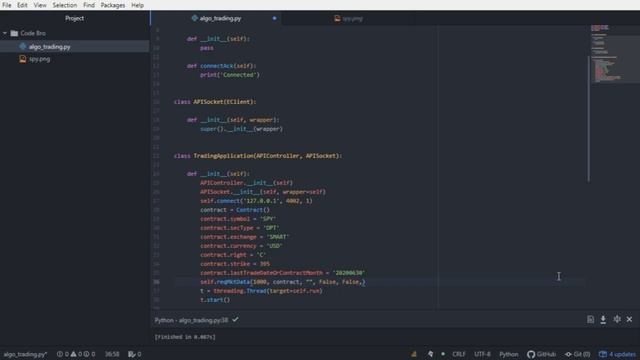
Task: Open the linter errors count indicator
Action: [x=62, y=354]
